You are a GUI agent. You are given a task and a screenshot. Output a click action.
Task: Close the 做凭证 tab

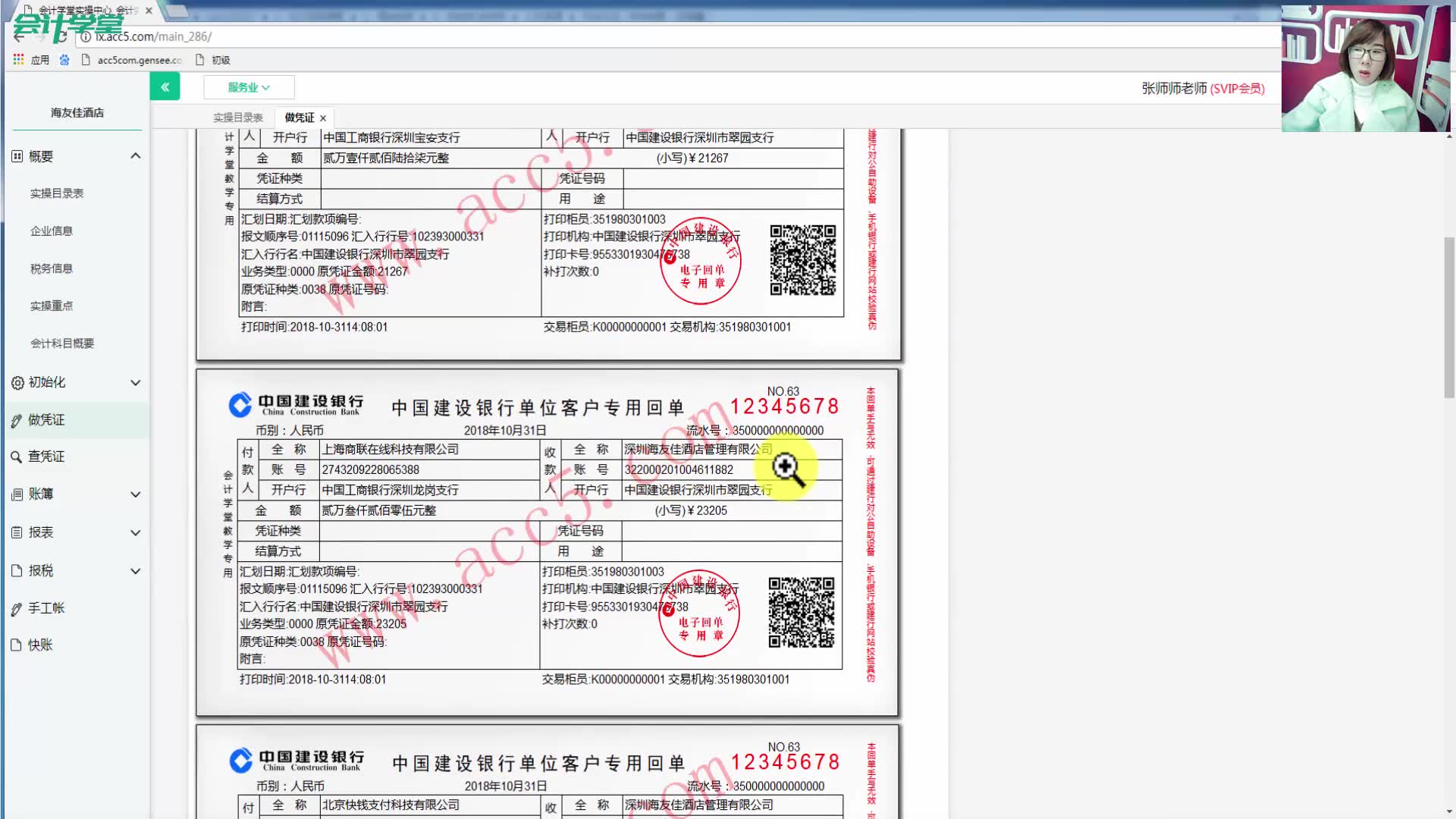click(323, 118)
